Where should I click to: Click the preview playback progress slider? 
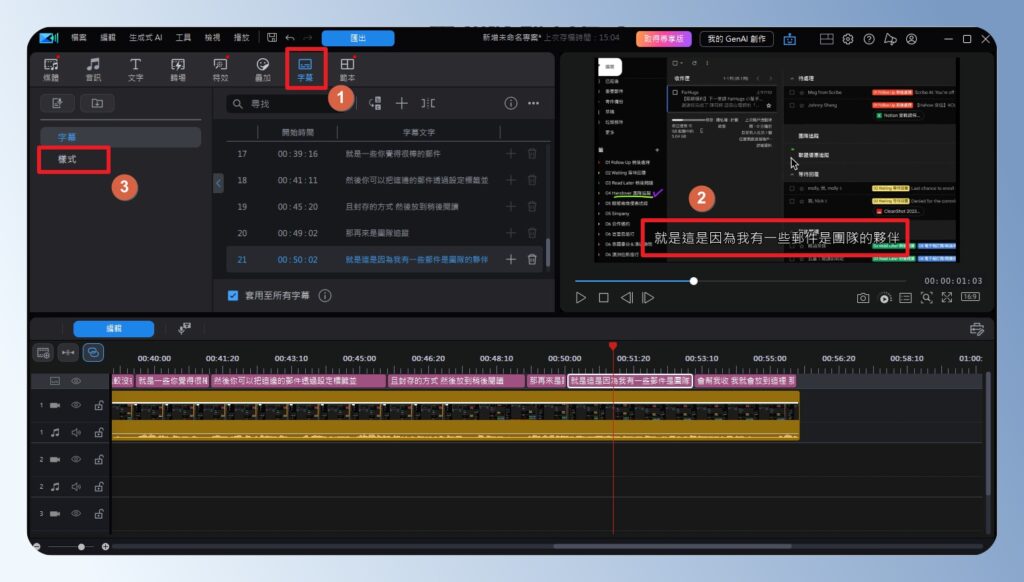tap(694, 281)
